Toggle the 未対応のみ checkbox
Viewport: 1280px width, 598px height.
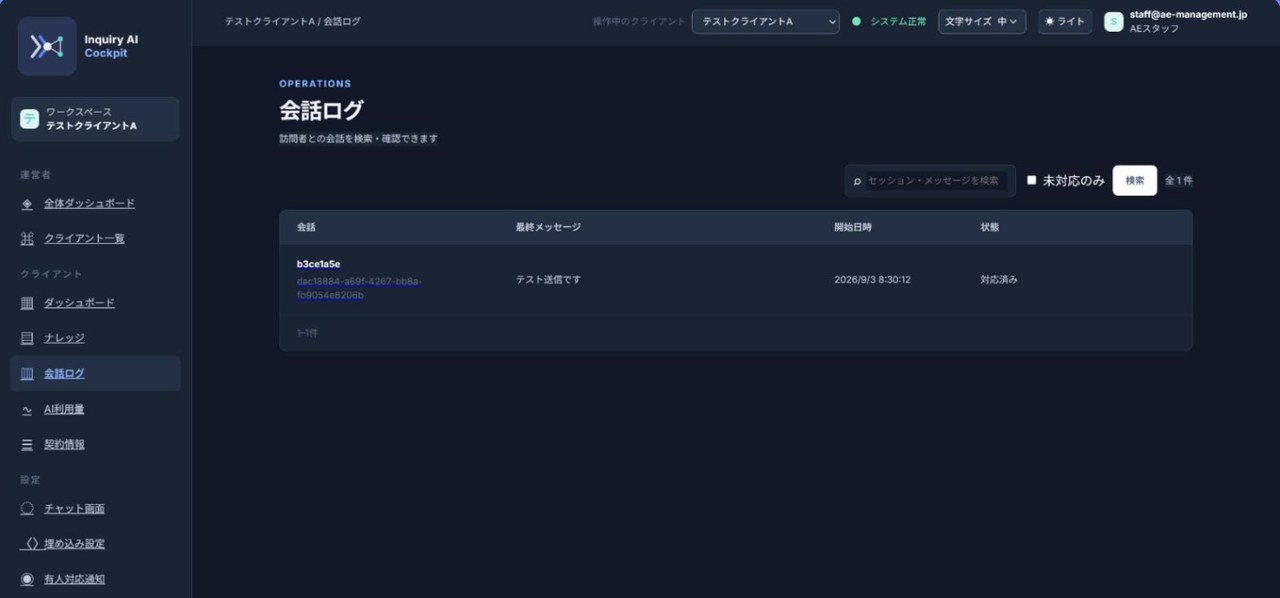(1032, 180)
